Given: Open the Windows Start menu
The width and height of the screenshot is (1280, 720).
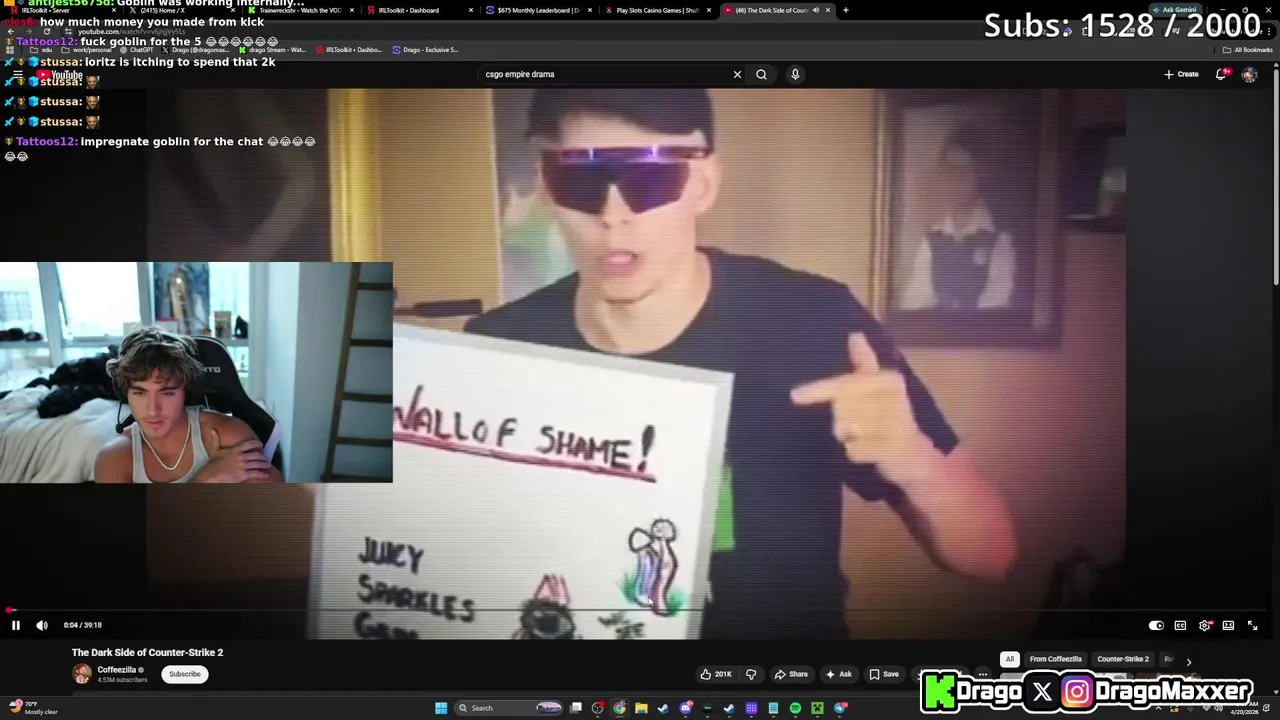Looking at the screenshot, I should pyautogui.click(x=441, y=708).
